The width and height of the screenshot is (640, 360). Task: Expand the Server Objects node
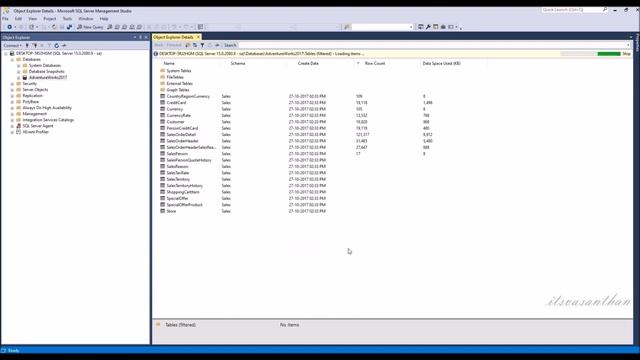click(x=12, y=90)
